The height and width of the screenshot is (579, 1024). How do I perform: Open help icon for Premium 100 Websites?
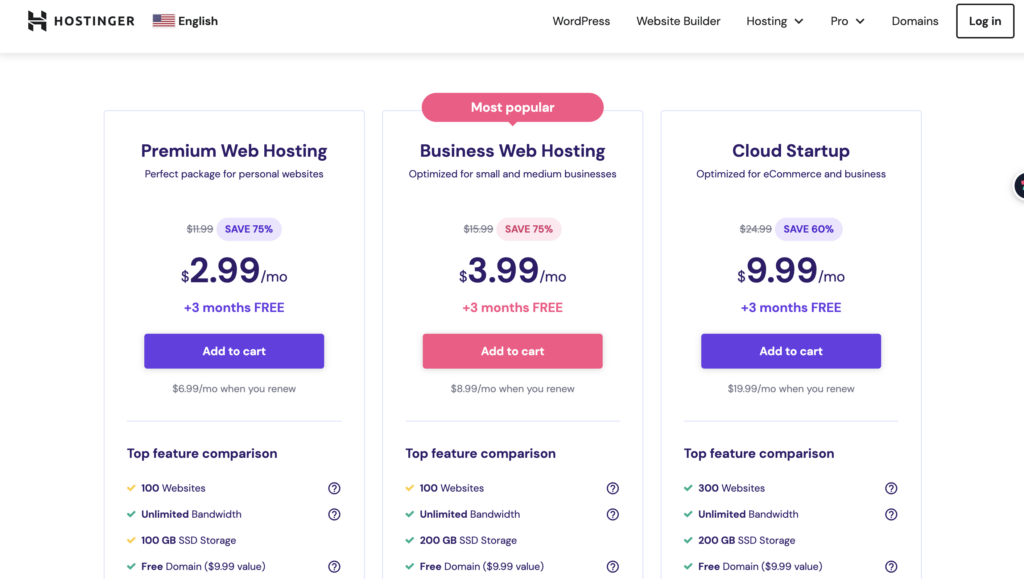(x=334, y=488)
